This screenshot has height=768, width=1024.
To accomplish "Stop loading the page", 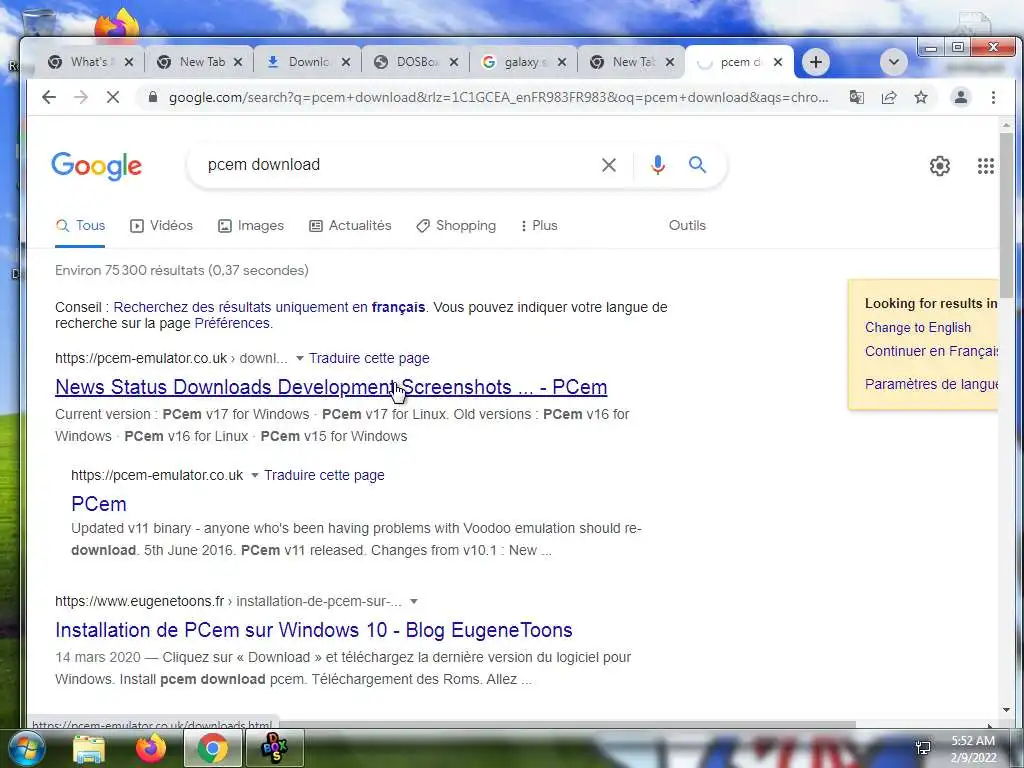I will [113, 97].
